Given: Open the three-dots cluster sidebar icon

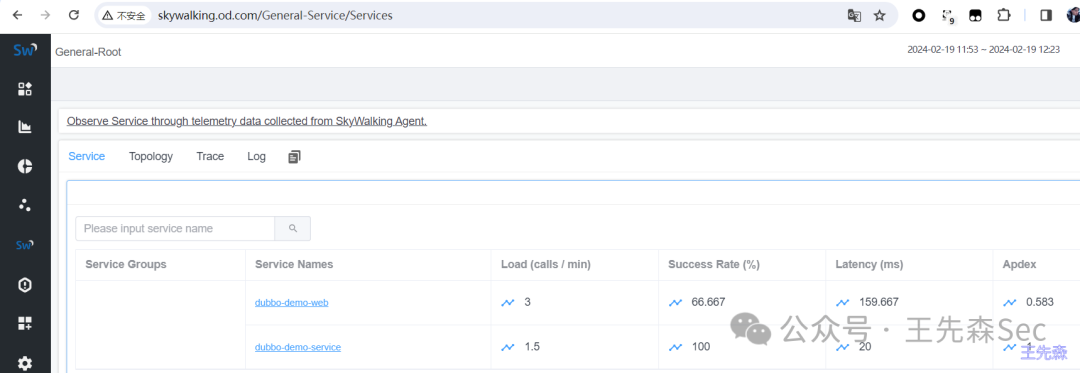Looking at the screenshot, I should point(25,205).
